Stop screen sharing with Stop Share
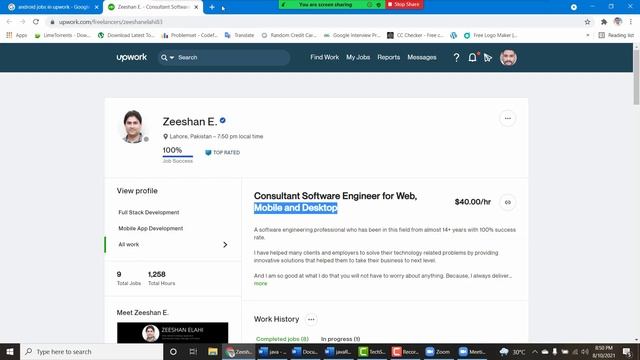The image size is (640, 360). (404, 4)
